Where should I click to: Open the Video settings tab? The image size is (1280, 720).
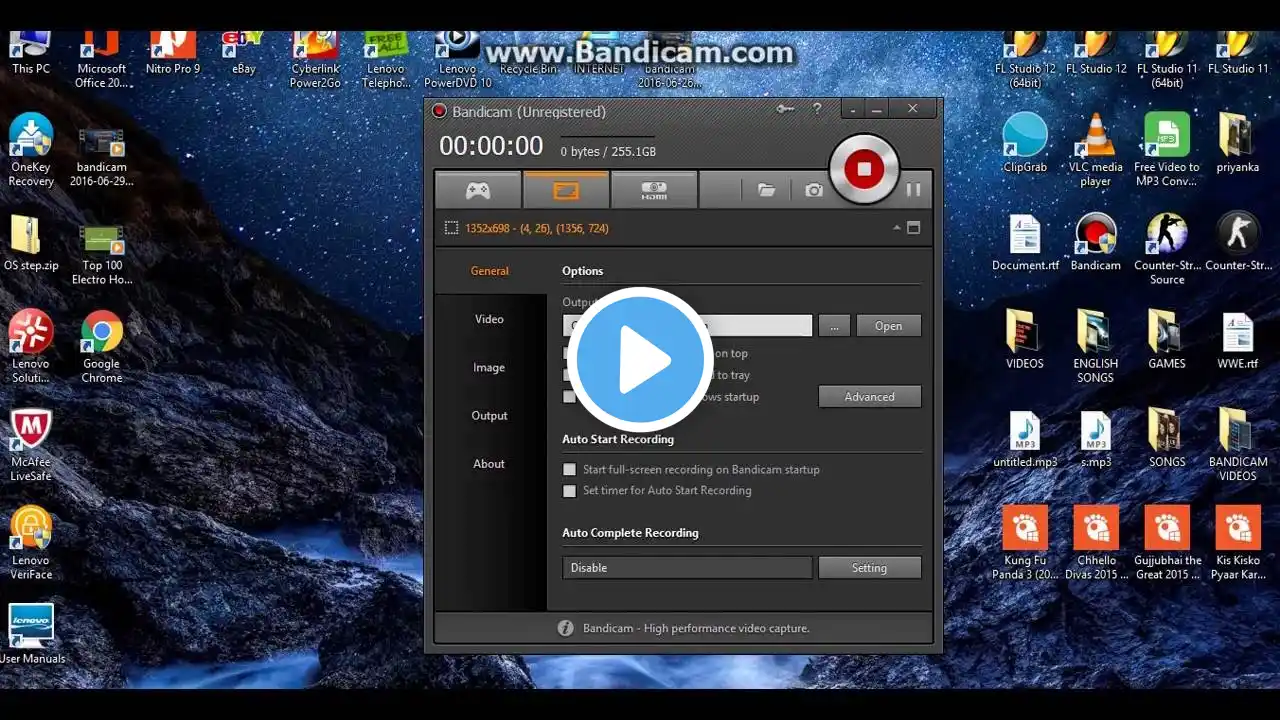coord(489,319)
